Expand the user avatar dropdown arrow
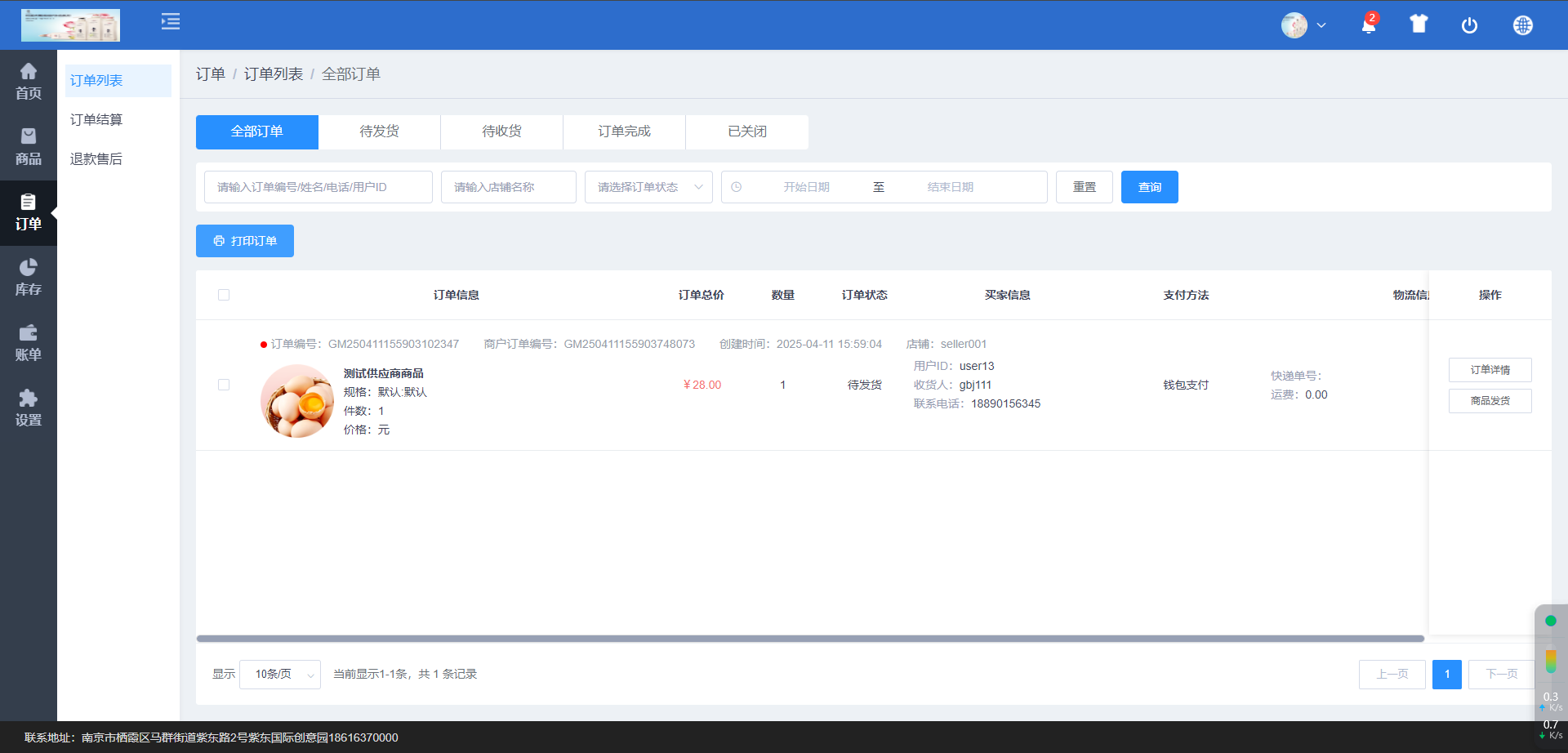The width and height of the screenshot is (1568, 753). (x=1321, y=25)
